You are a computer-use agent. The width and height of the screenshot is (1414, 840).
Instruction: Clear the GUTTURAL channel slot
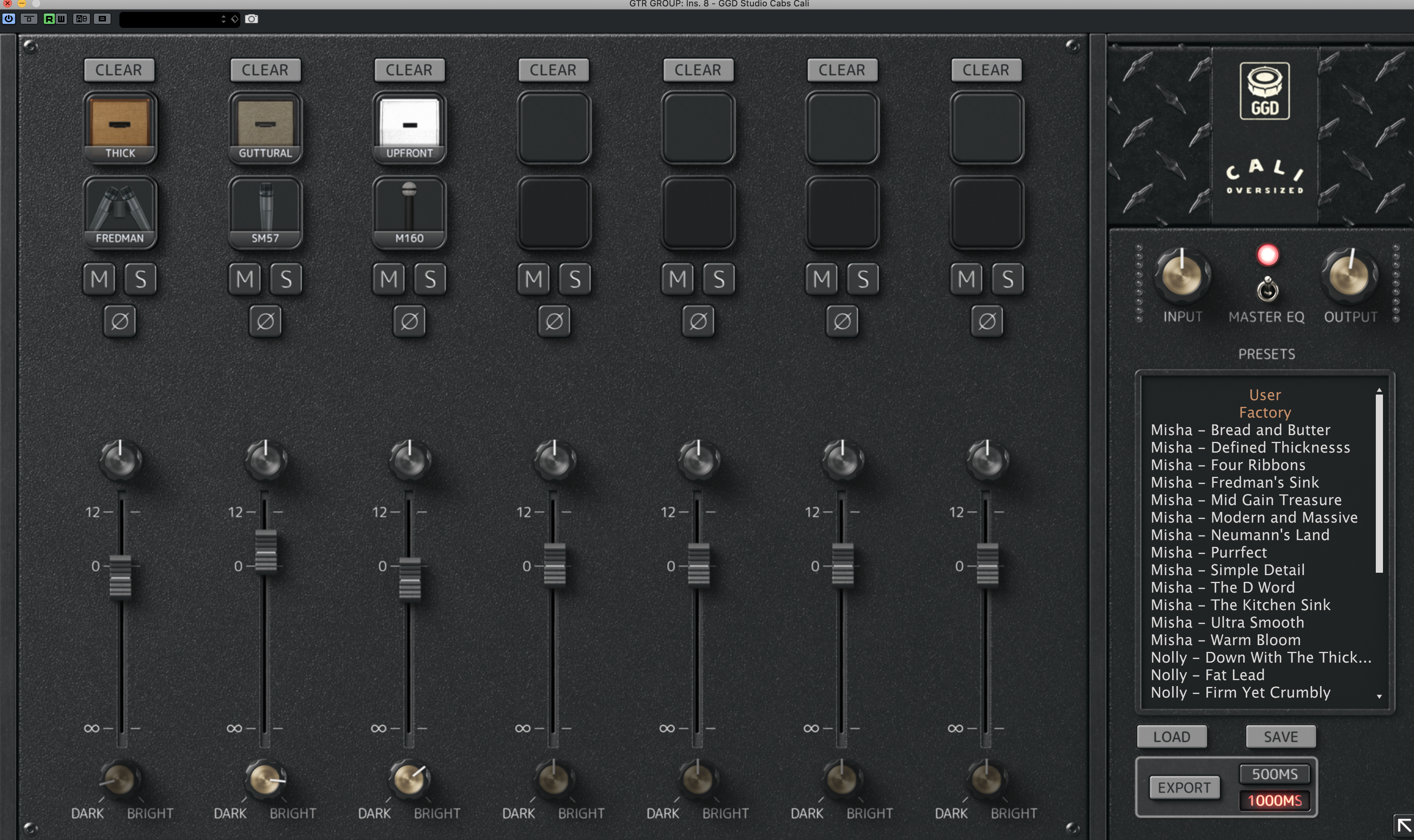[265, 70]
